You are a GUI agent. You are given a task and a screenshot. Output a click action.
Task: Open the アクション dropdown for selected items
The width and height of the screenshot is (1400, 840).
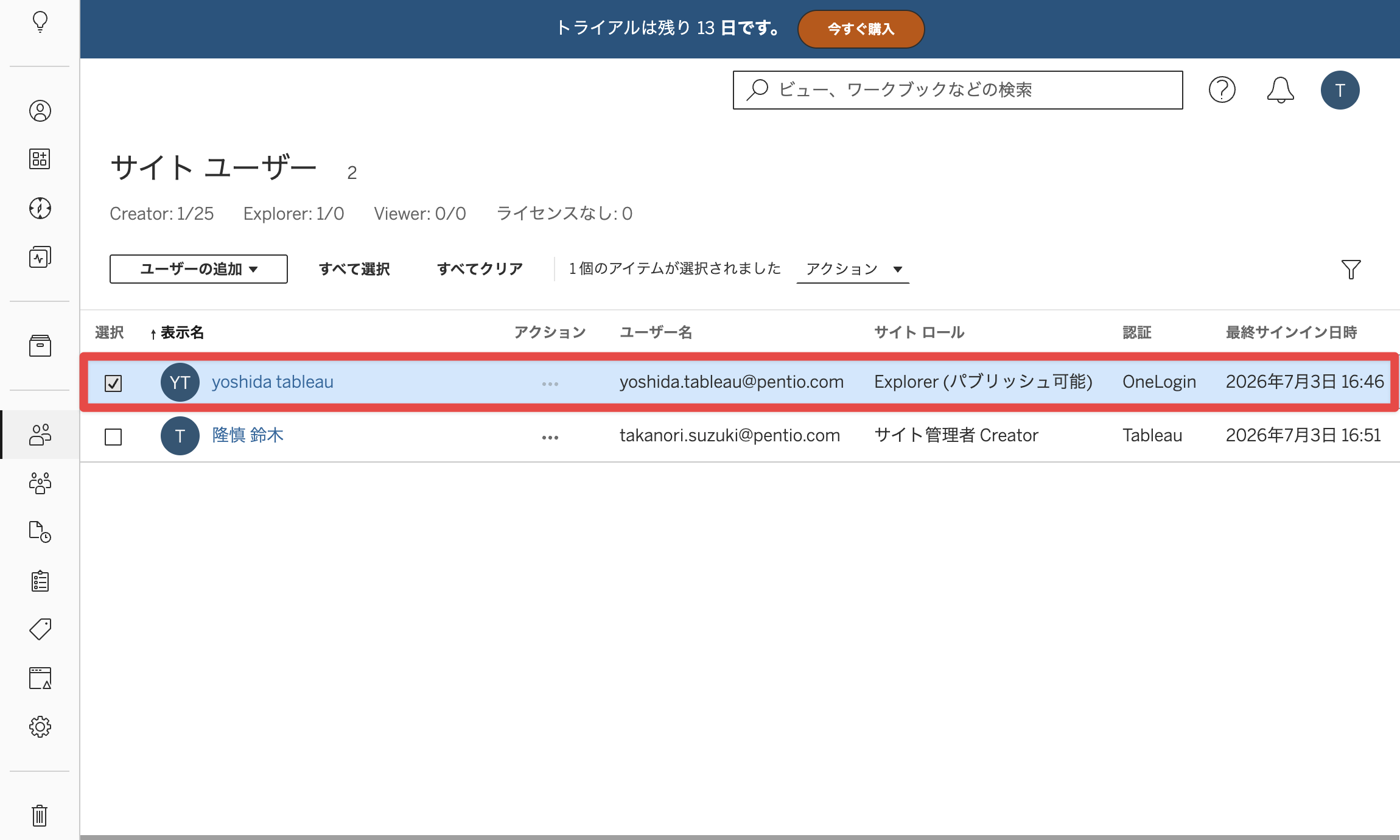853,269
